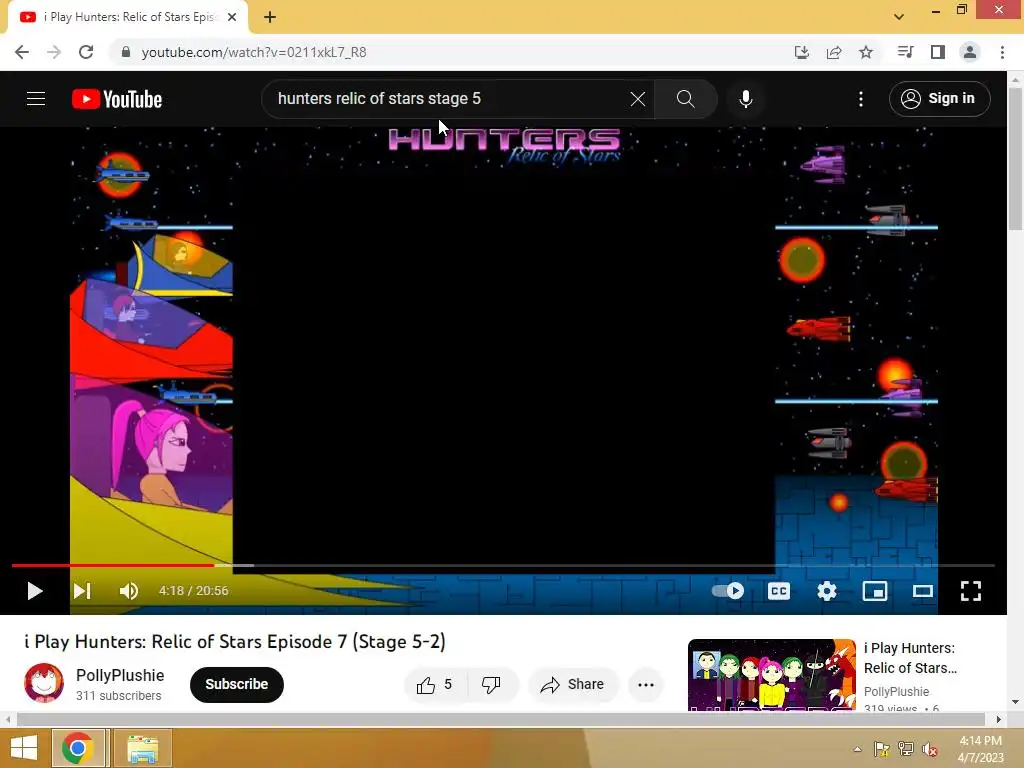Clear the search box with X
This screenshot has width=1024, height=768.
637,99
